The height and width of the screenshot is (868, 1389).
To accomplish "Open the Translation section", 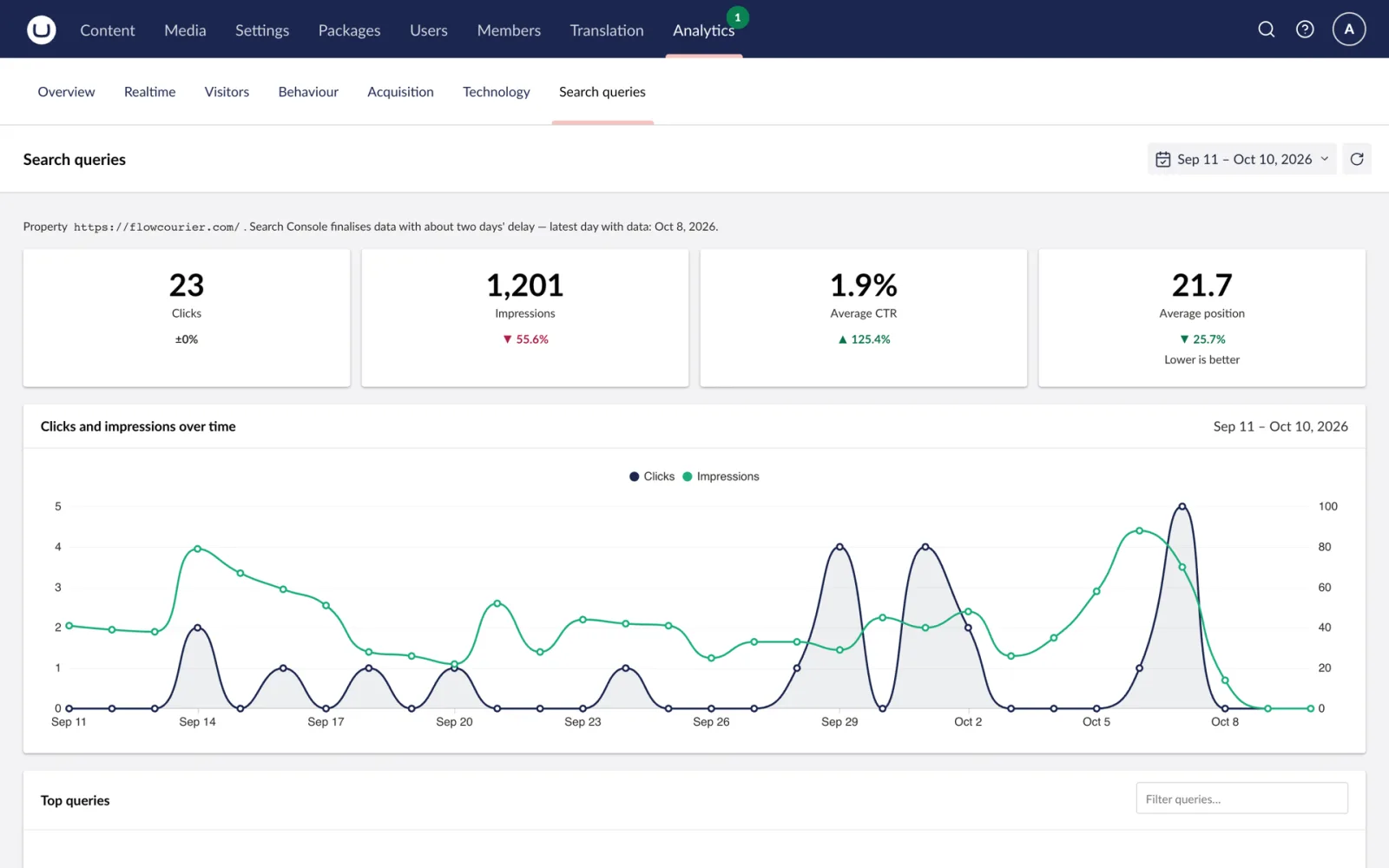I will (607, 30).
